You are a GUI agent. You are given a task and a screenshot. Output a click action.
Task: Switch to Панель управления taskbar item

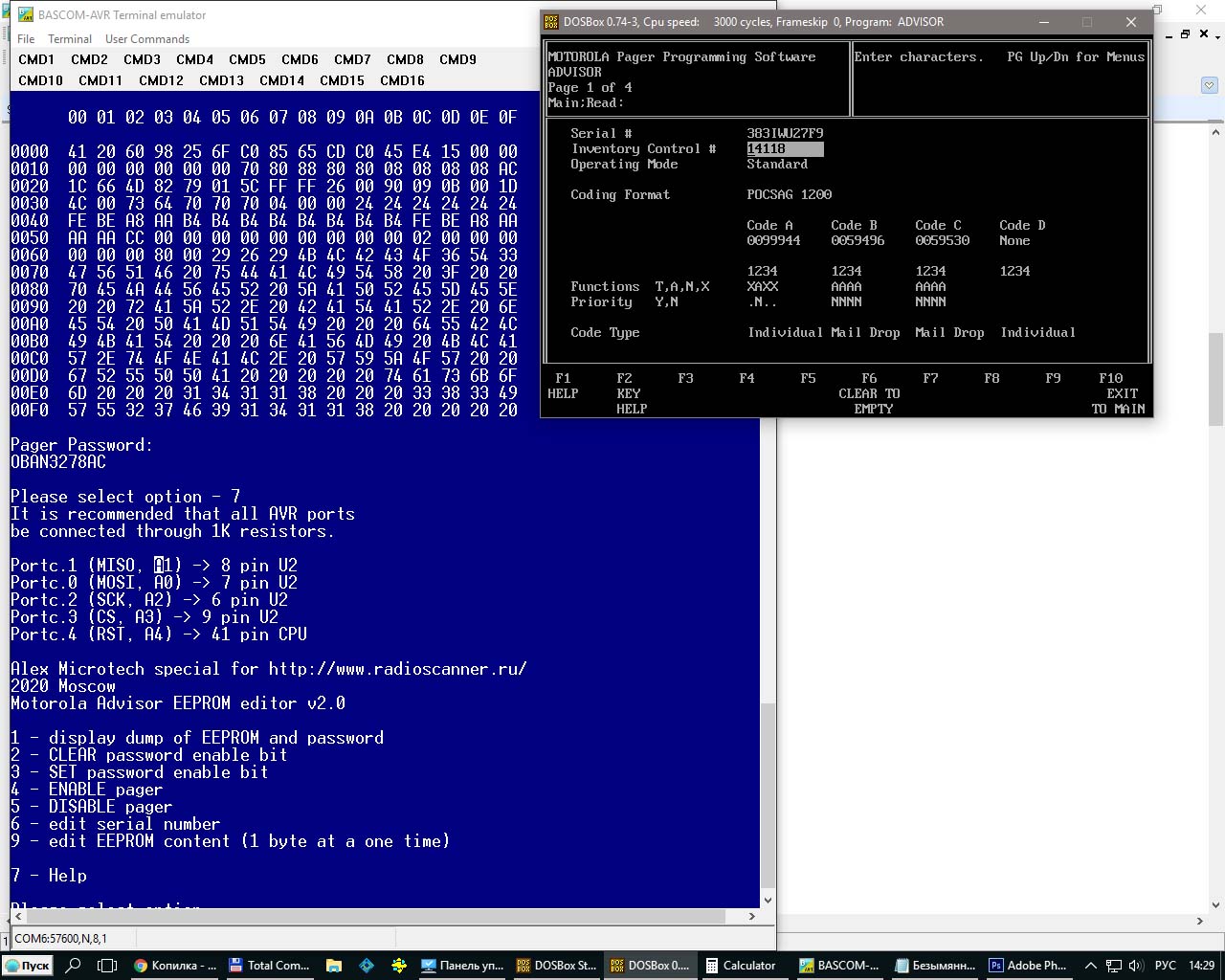463,966
